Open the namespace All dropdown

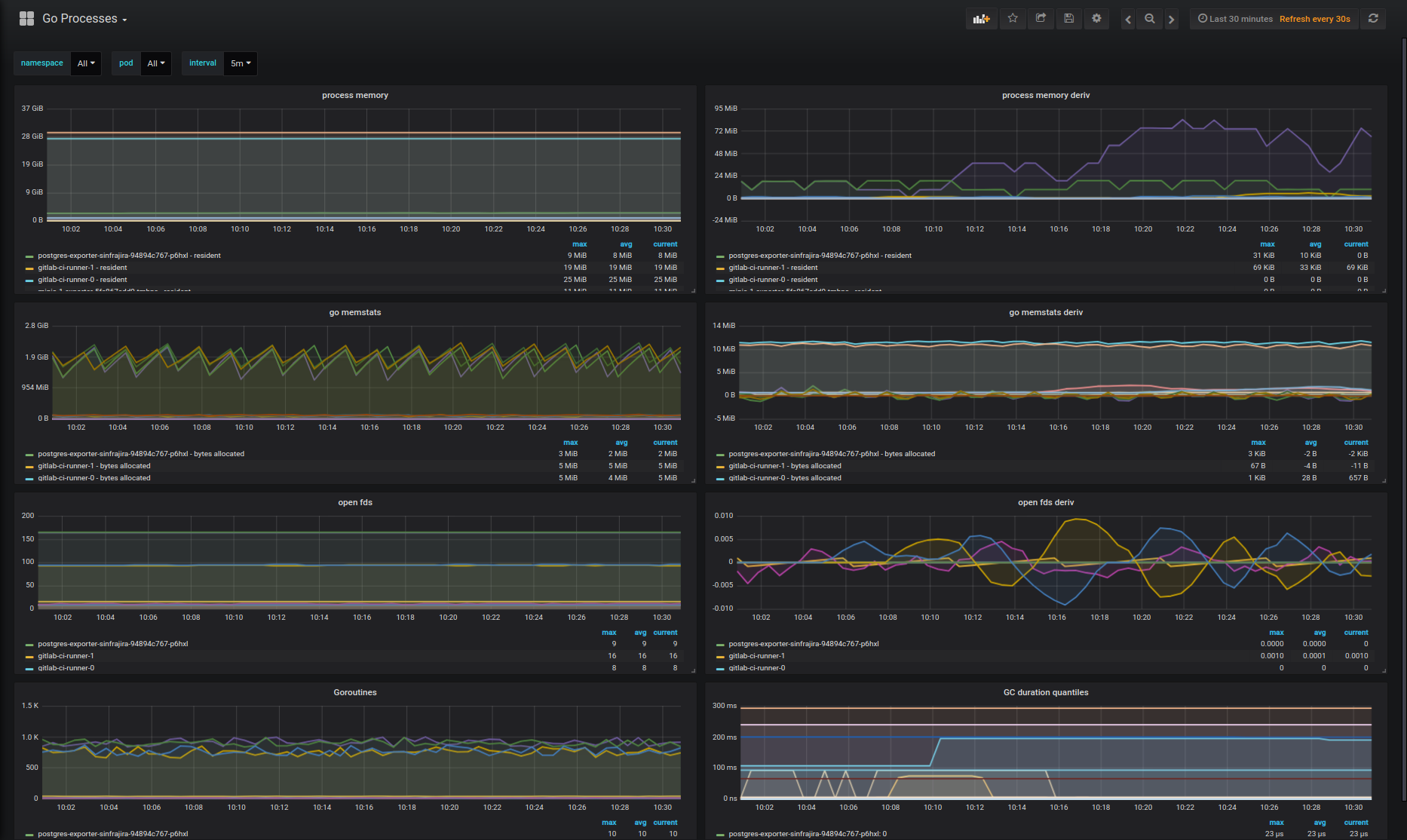click(x=86, y=63)
